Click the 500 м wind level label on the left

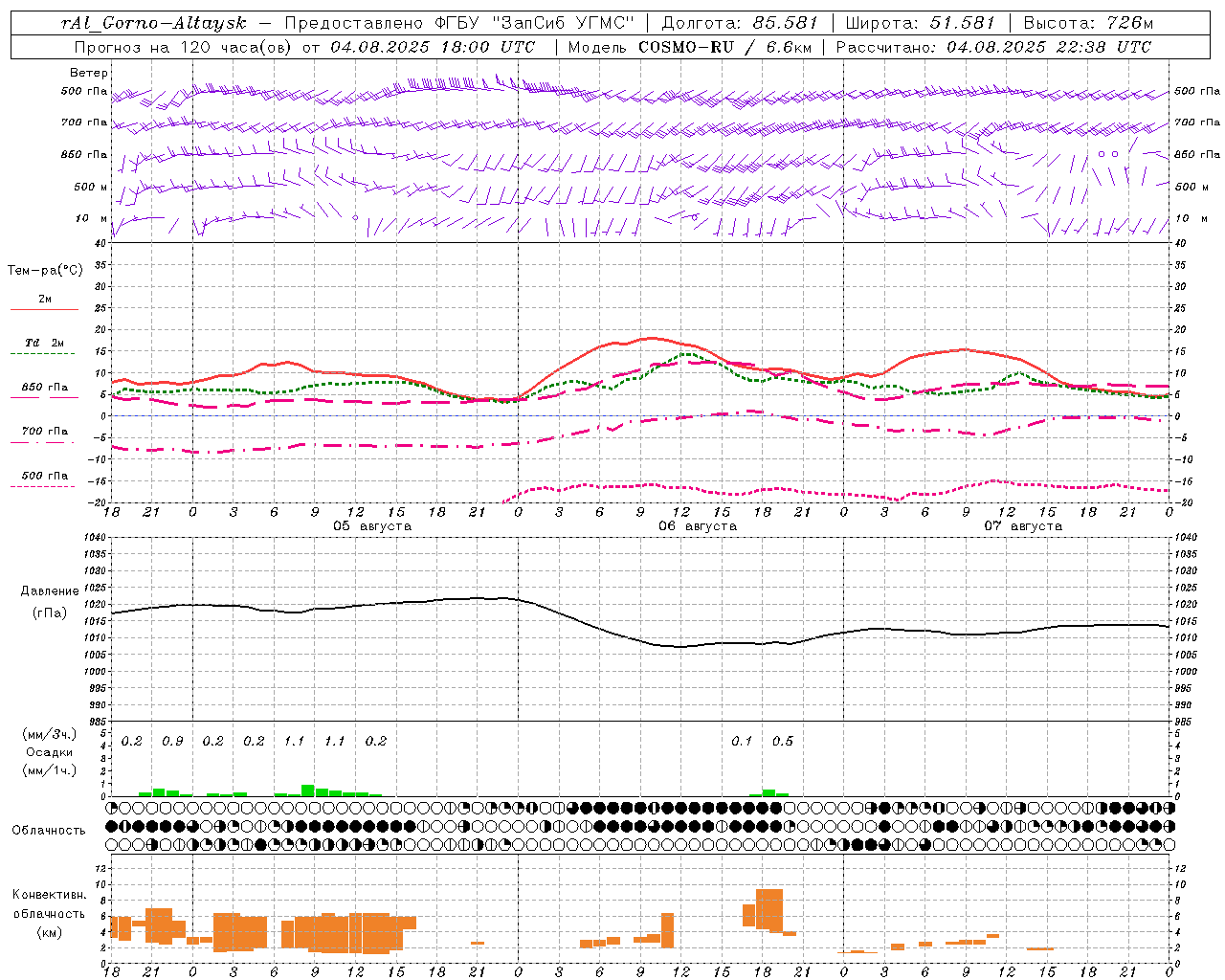point(91,187)
